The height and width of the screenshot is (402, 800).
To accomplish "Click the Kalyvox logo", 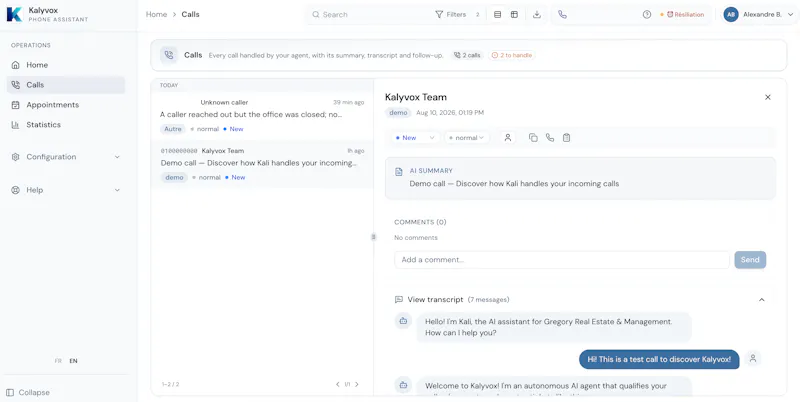I will pos(14,14).
